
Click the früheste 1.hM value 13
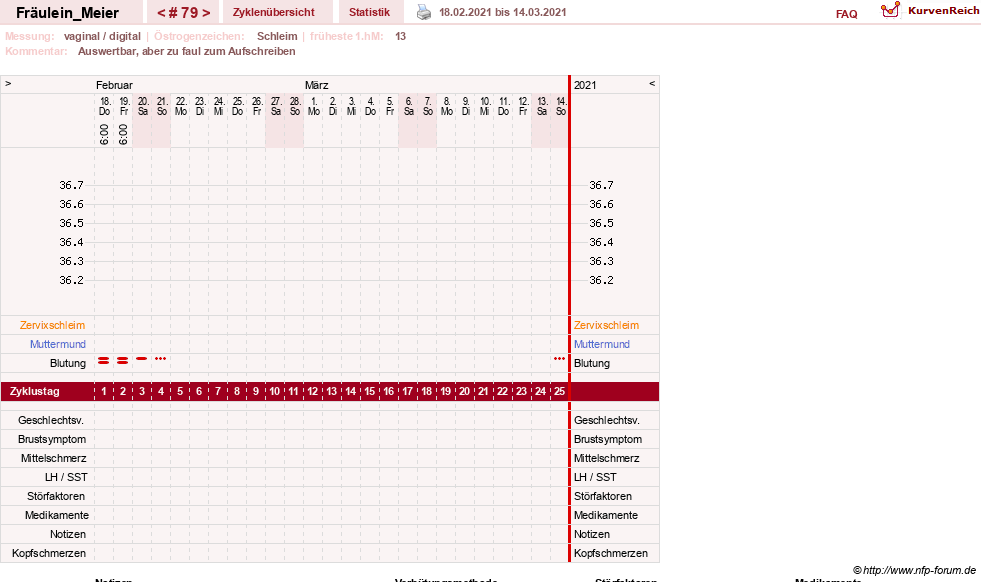400,36
